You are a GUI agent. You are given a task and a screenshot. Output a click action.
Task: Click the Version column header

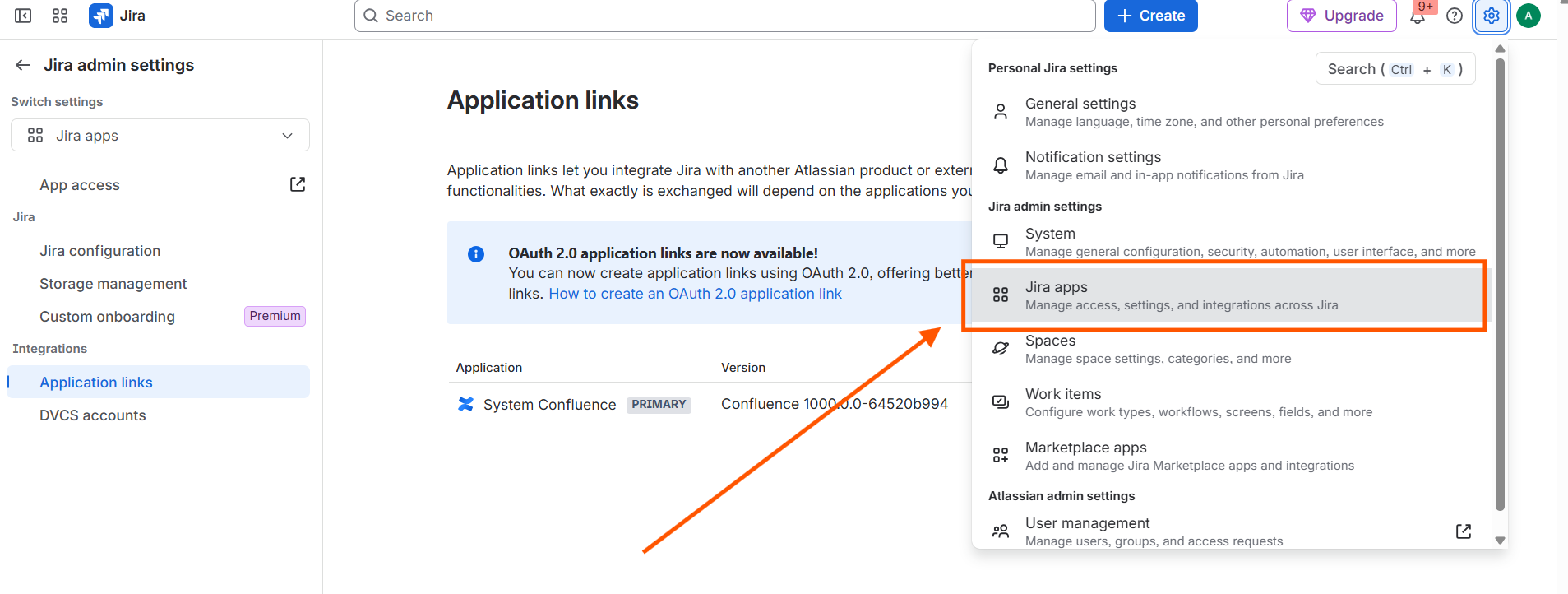tap(743, 367)
